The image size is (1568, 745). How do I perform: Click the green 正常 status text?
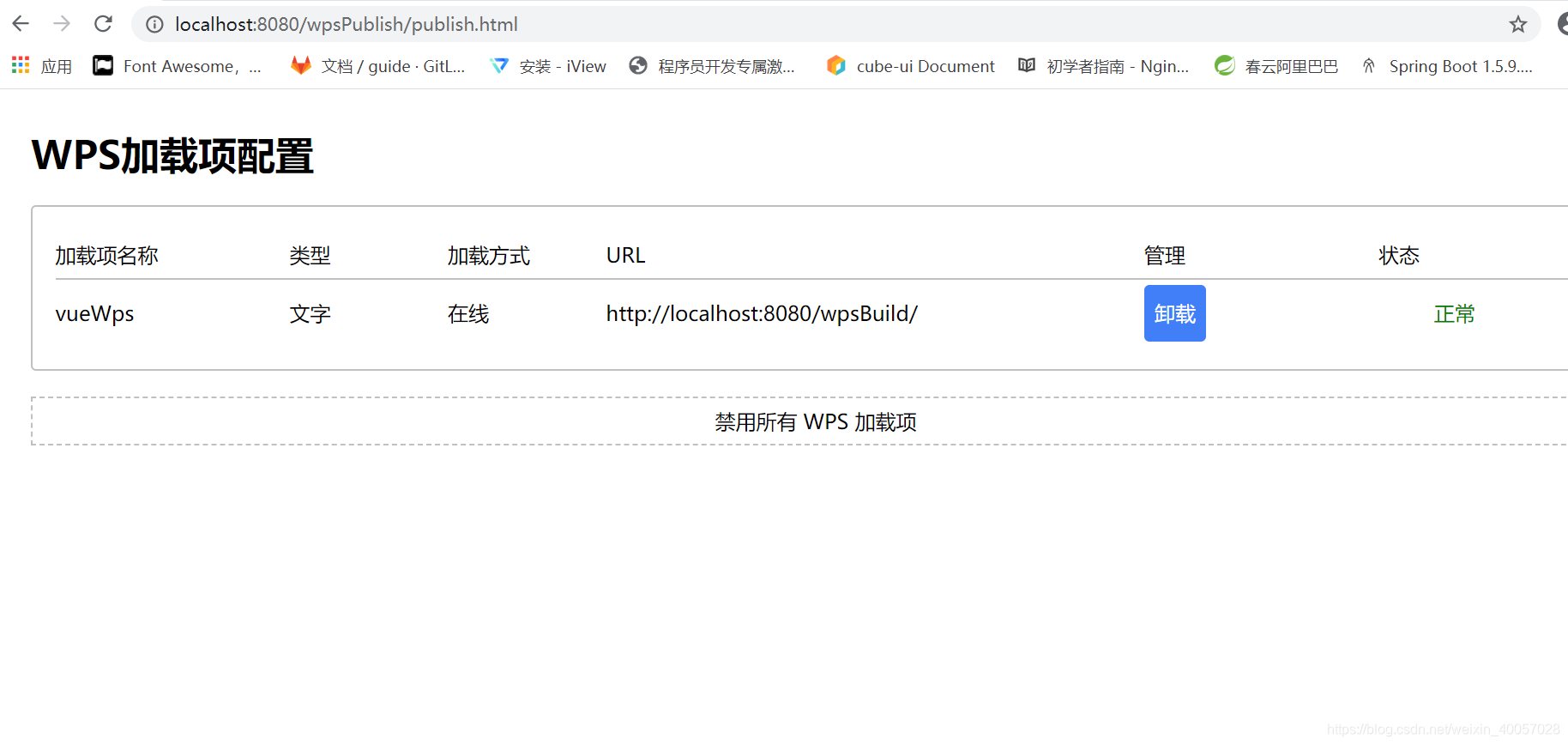[1455, 314]
